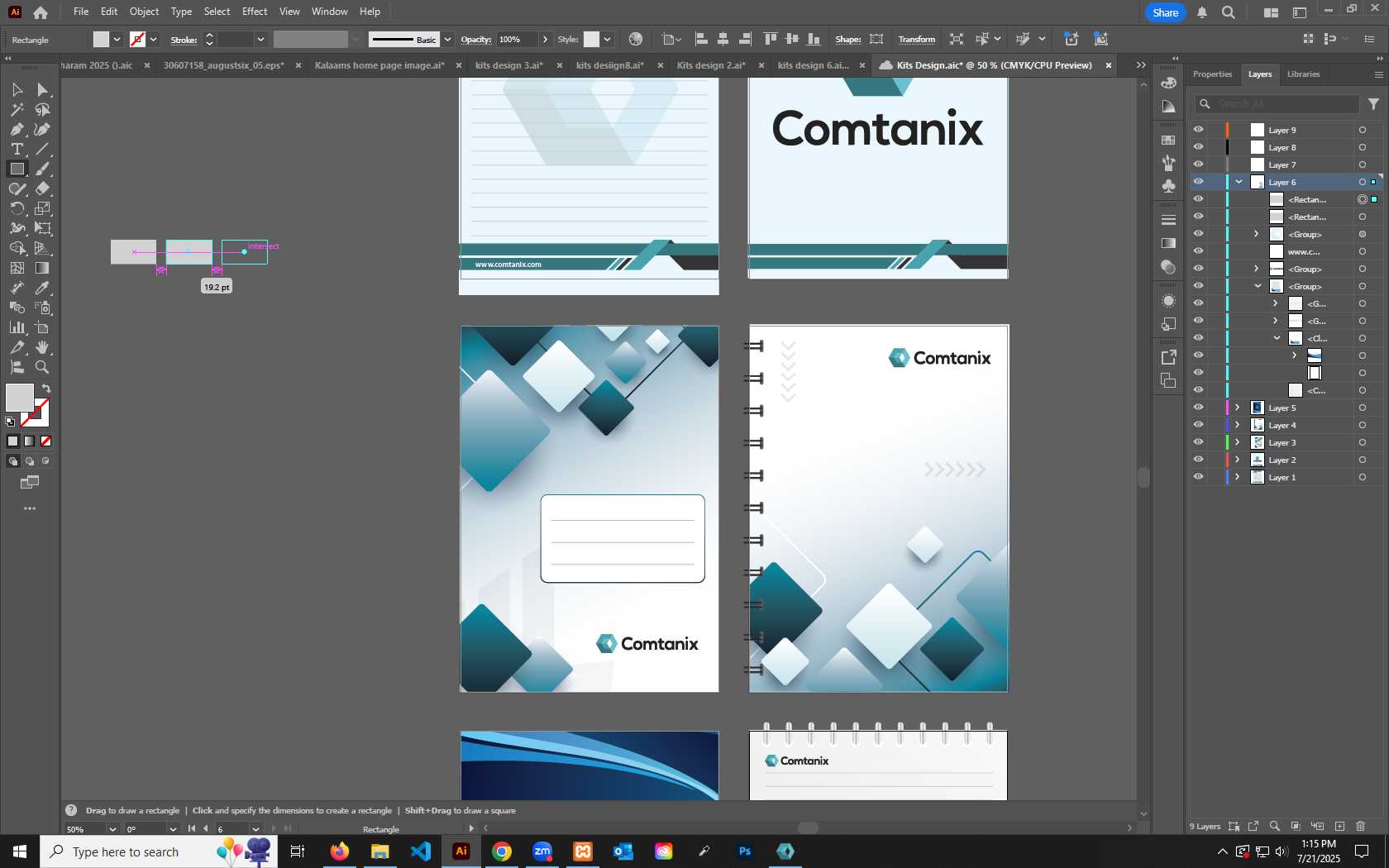This screenshot has height=868, width=1389.
Task: Expand Layer 4 disclosure arrow
Action: tap(1238, 425)
